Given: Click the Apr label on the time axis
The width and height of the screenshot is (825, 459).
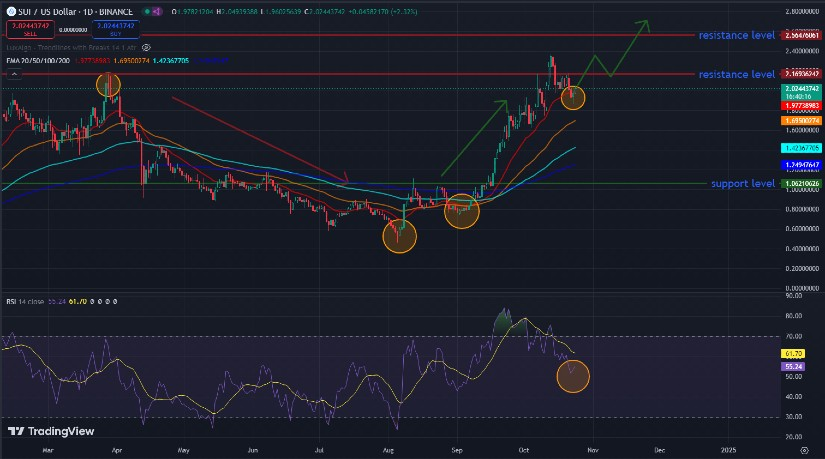Looking at the screenshot, I should click(x=117, y=451).
